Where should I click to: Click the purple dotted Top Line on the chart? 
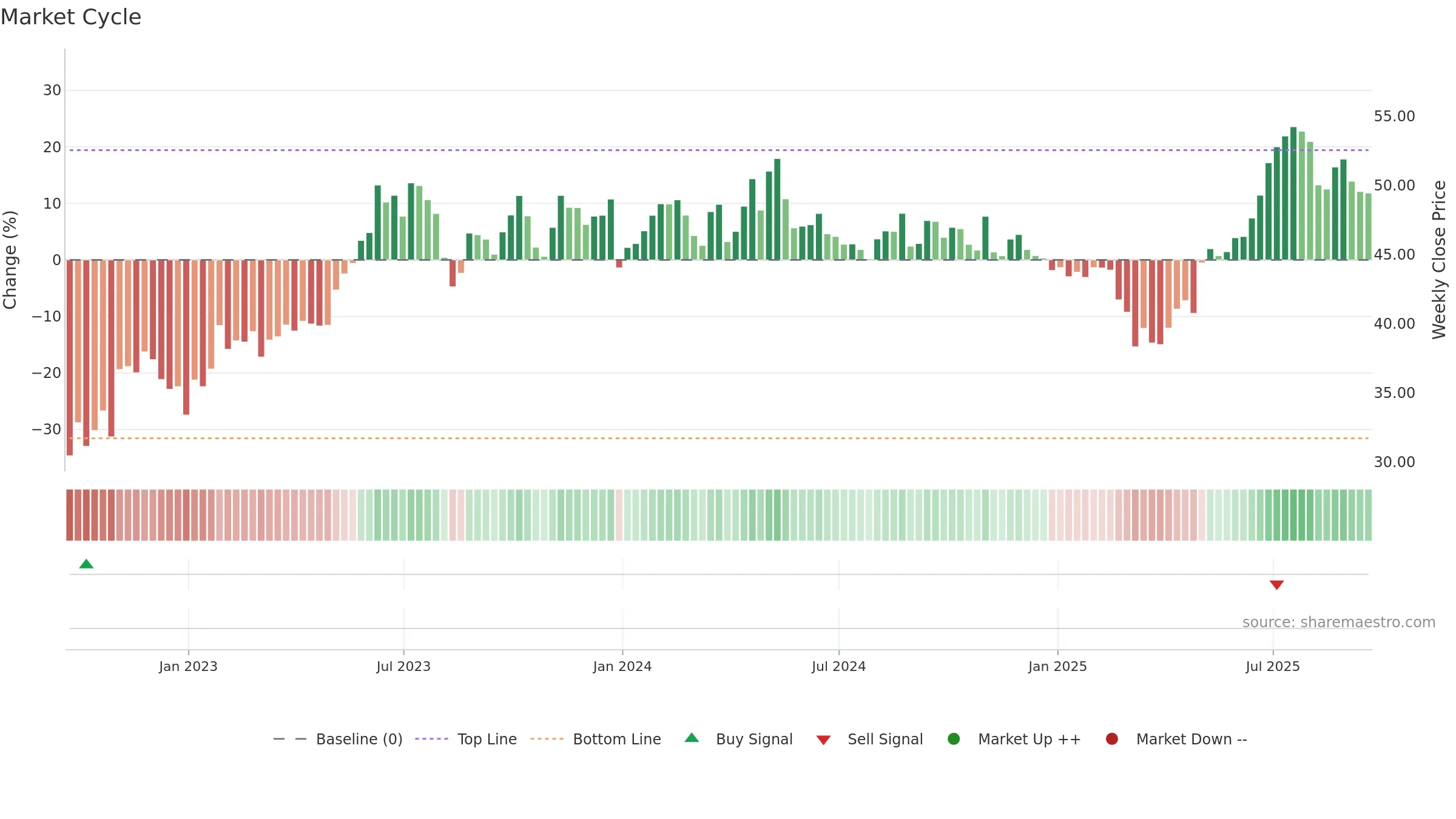(x=719, y=150)
